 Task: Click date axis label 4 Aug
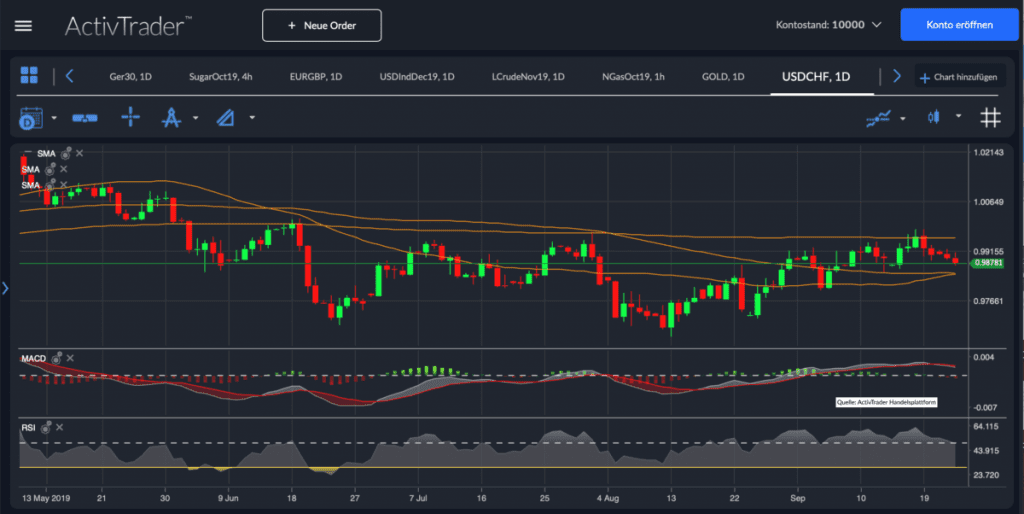(607, 498)
